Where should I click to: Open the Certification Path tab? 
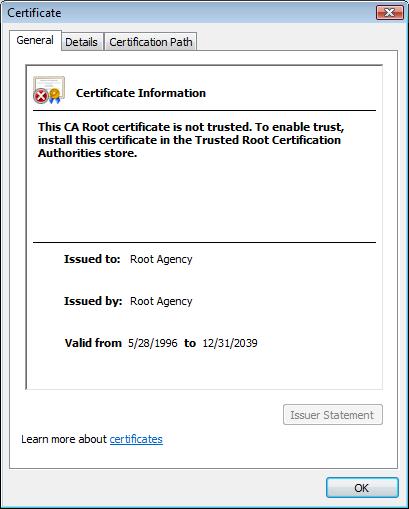151,42
